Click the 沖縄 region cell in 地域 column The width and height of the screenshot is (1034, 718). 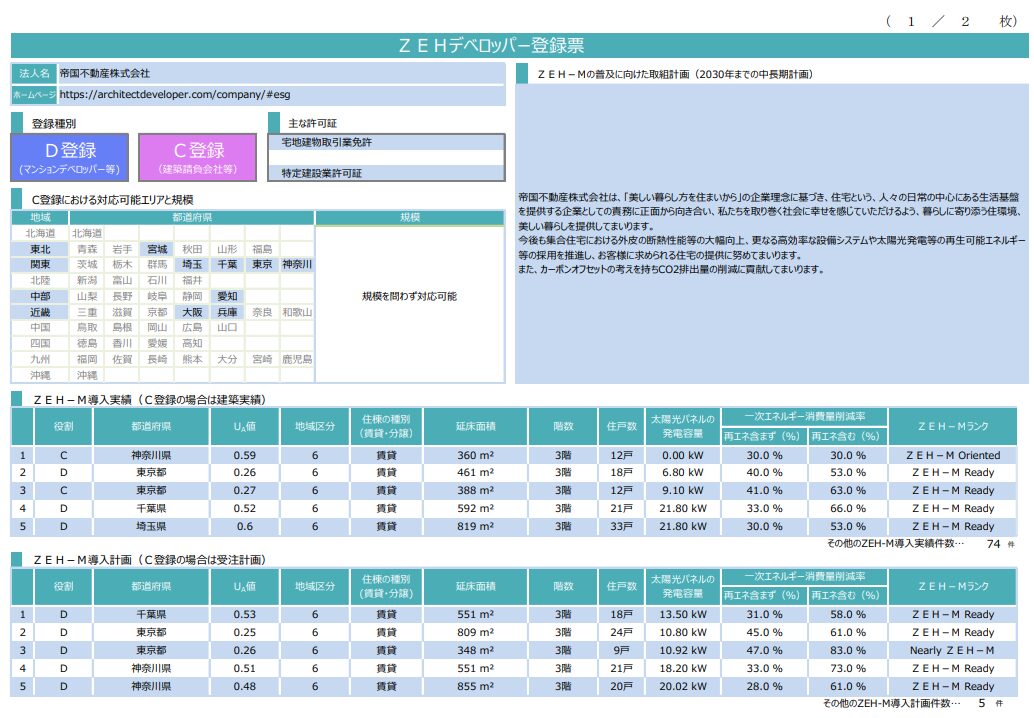click(40, 375)
